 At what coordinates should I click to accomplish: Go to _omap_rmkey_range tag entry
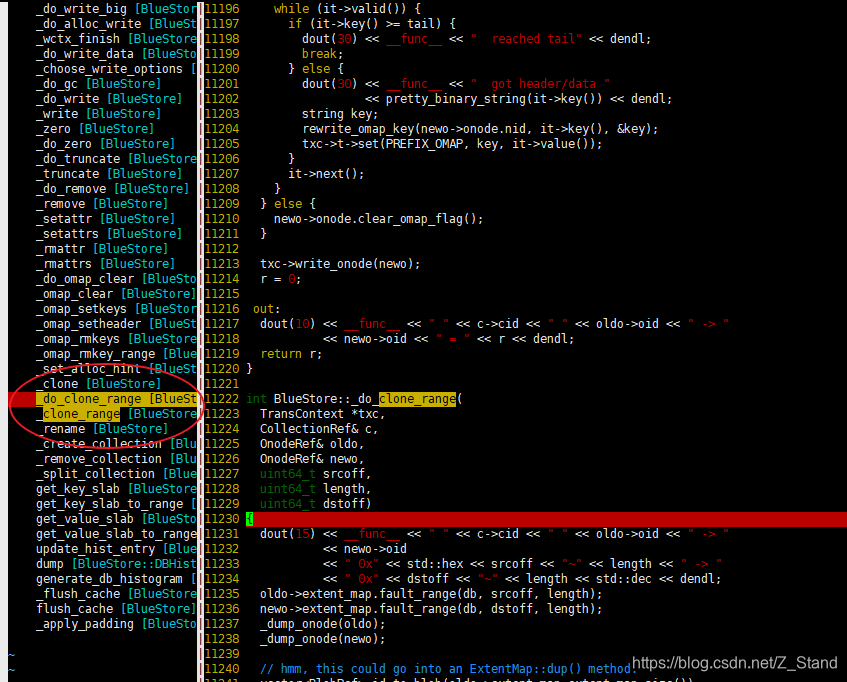click(x=116, y=354)
